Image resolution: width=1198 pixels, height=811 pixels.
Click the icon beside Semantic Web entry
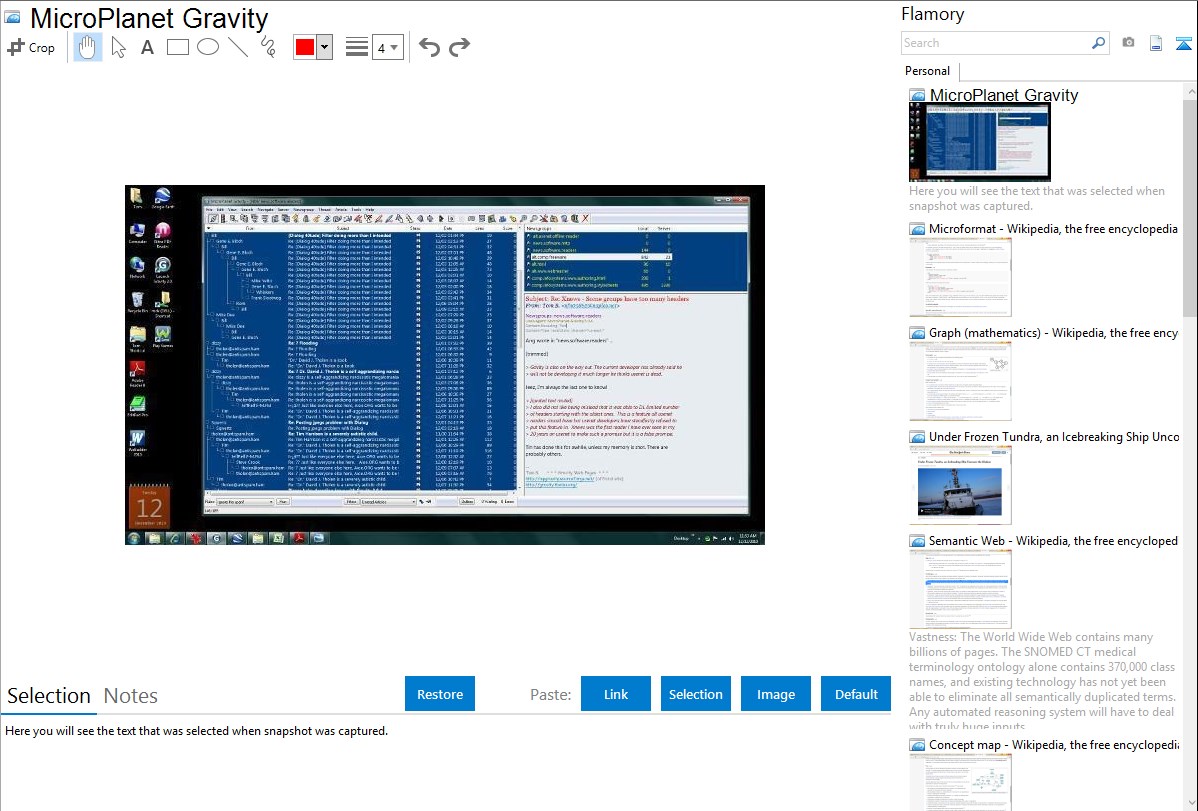[x=917, y=540]
